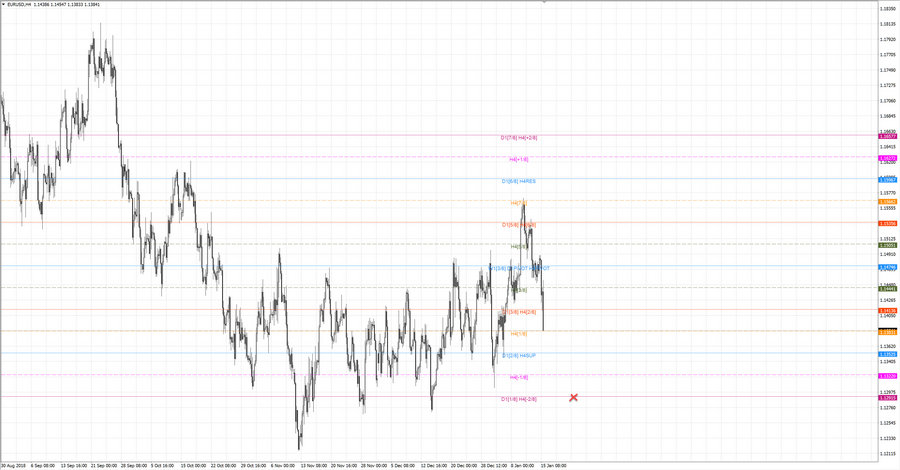
Task: Click the 1.16577 price tag
Action: point(887,137)
